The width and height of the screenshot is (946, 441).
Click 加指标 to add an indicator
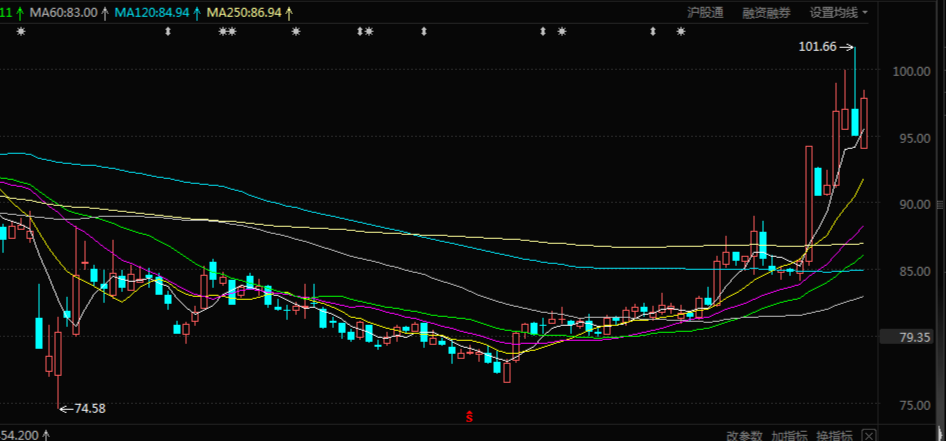[x=790, y=436]
